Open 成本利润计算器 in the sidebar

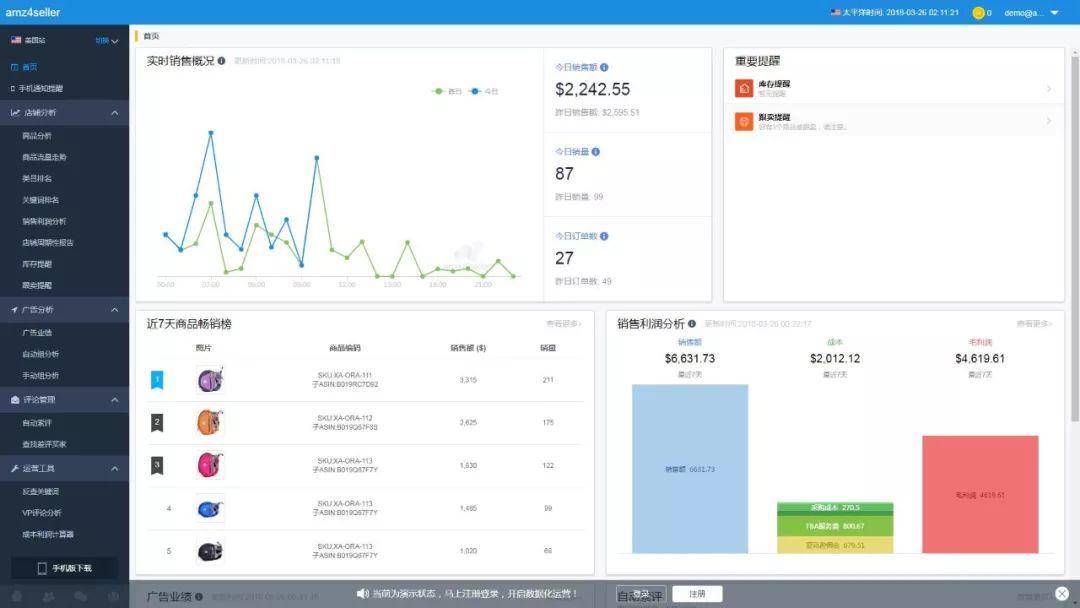tap(48, 534)
